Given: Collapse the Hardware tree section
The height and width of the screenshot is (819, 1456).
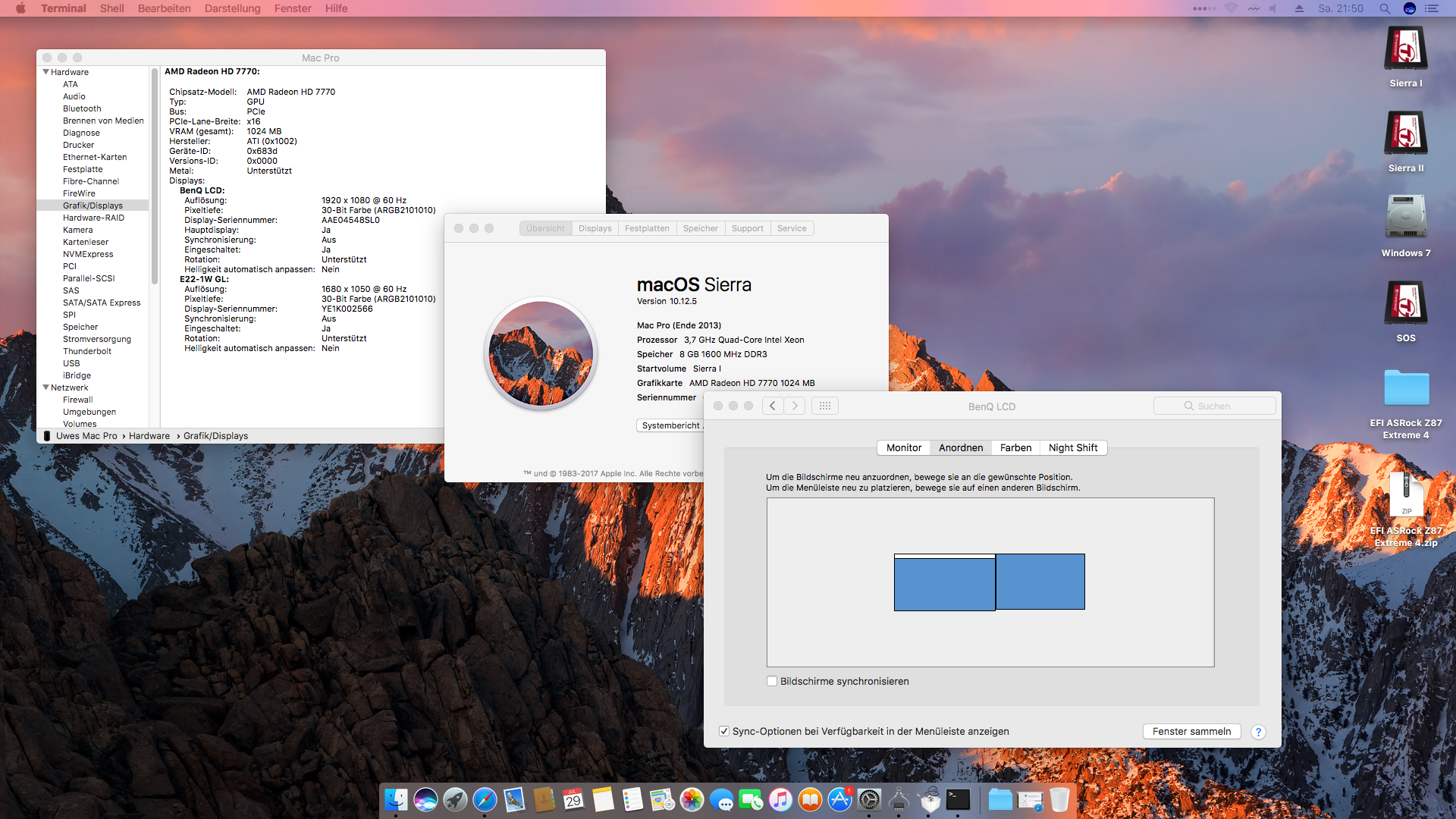Looking at the screenshot, I should (x=45, y=72).
